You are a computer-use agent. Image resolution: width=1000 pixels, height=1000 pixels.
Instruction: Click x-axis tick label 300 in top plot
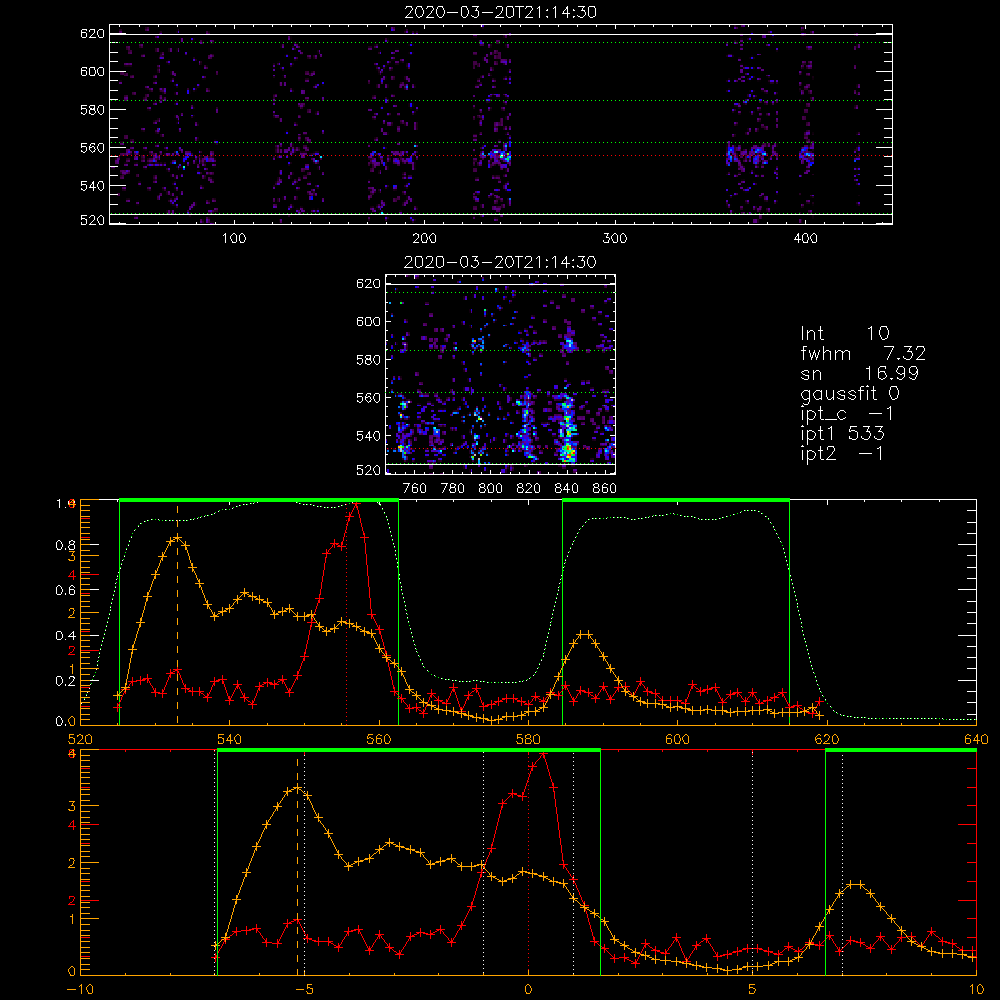pyautogui.click(x=615, y=239)
